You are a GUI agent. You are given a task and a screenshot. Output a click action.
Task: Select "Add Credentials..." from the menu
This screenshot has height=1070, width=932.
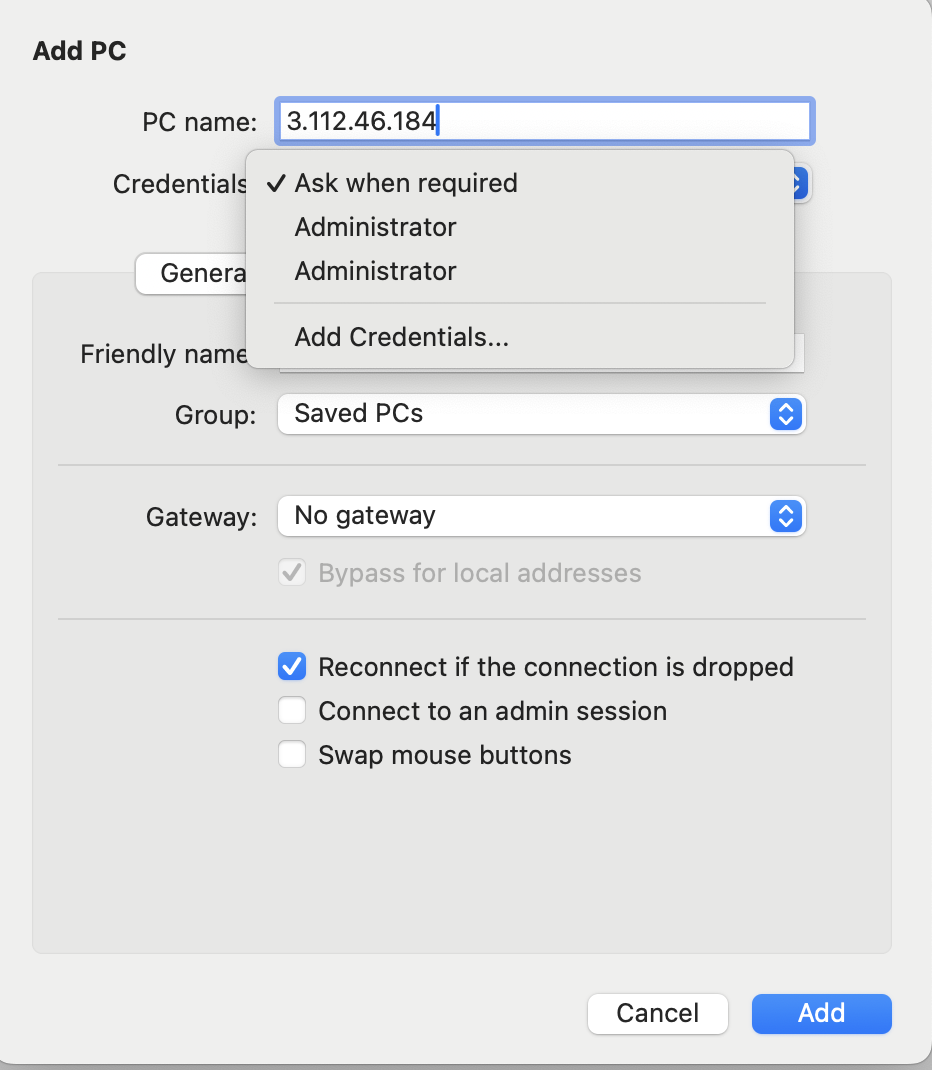tap(401, 337)
